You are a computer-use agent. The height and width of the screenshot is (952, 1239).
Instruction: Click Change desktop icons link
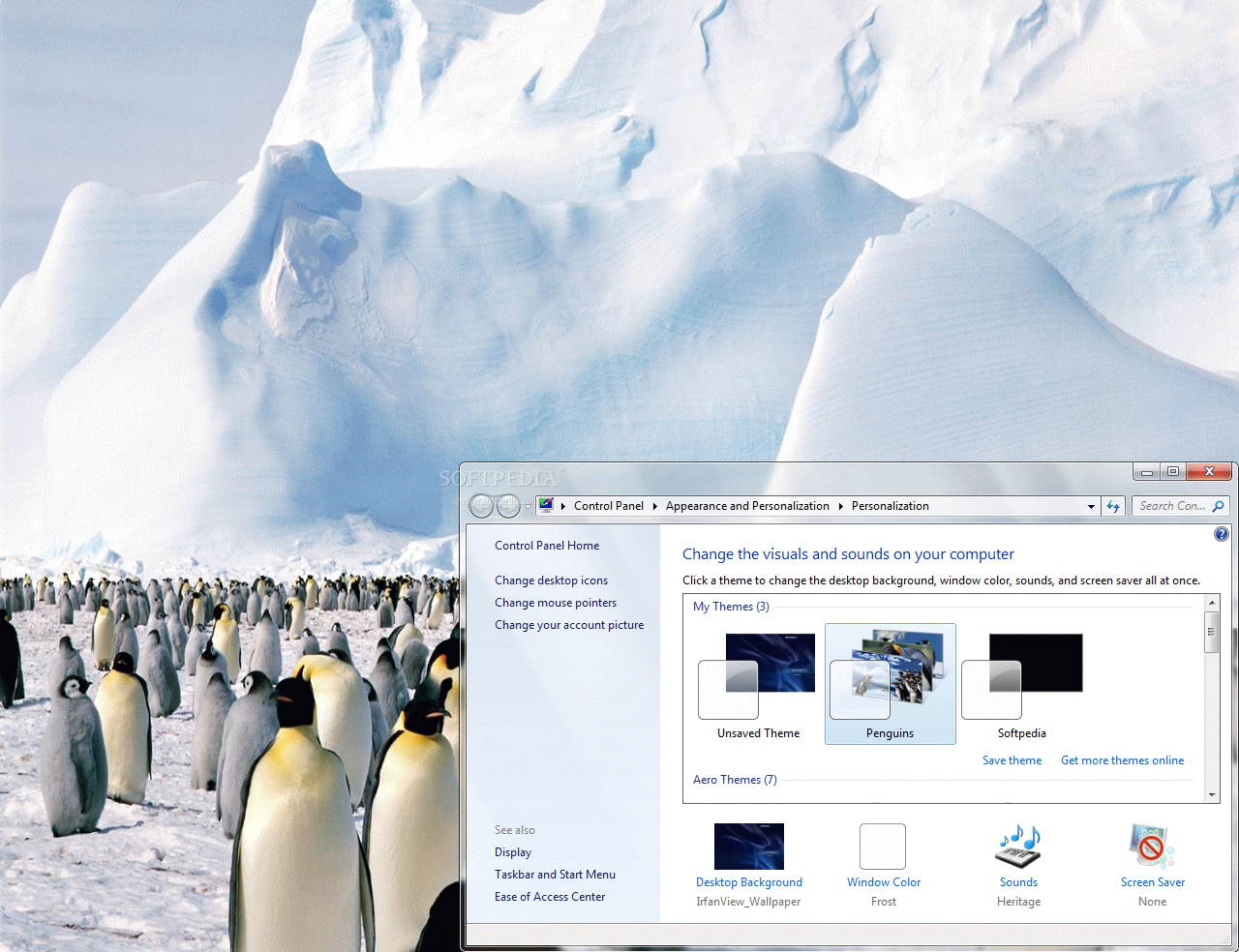pyautogui.click(x=552, y=580)
